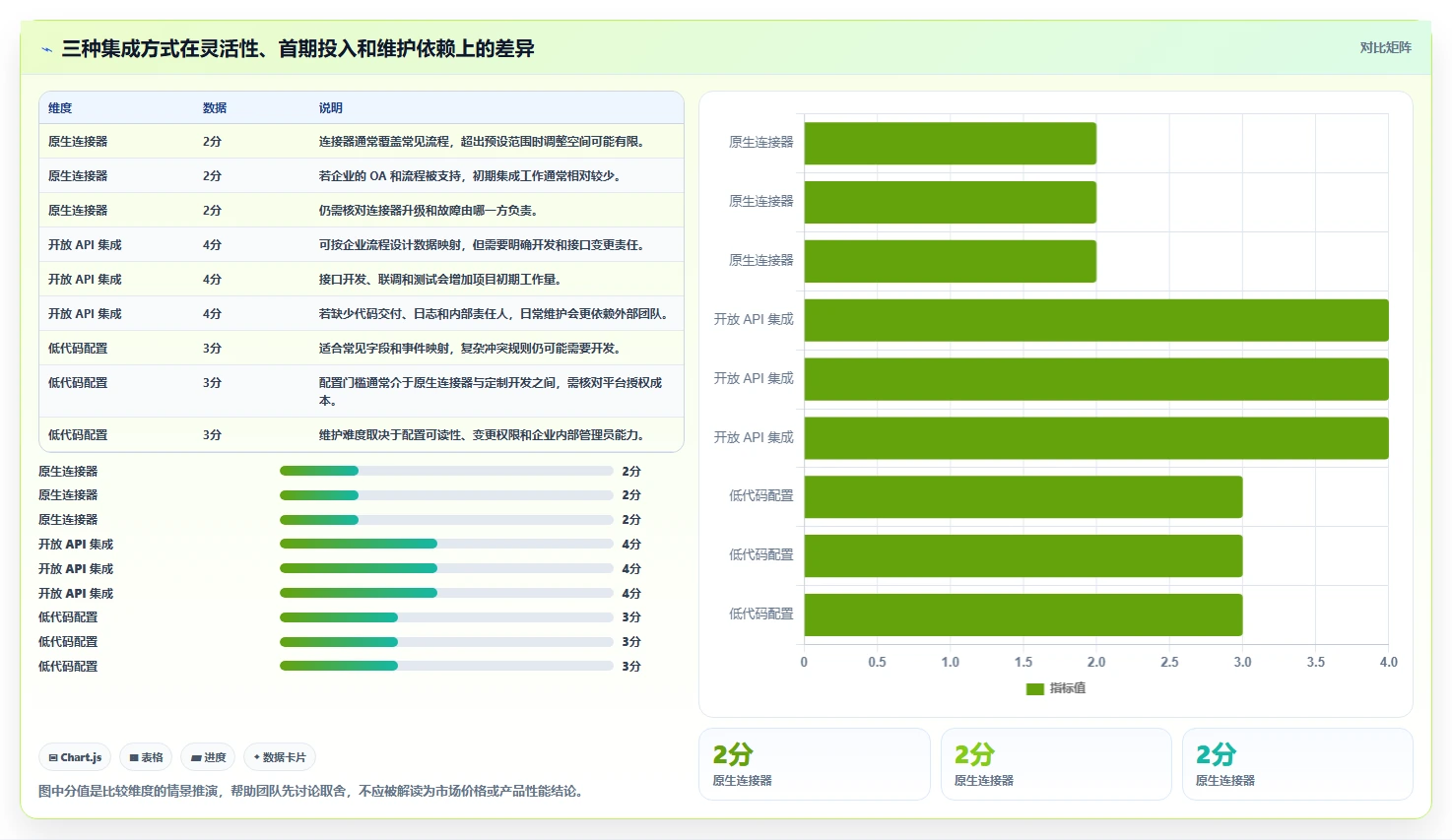Click the x-axis tick label 2.5
Screen dimensions: 1452x840
[x=1169, y=663]
